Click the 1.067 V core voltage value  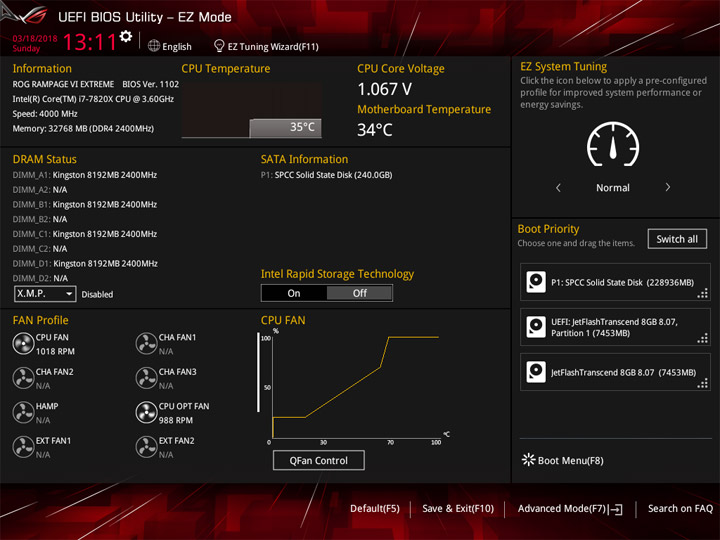tap(385, 89)
